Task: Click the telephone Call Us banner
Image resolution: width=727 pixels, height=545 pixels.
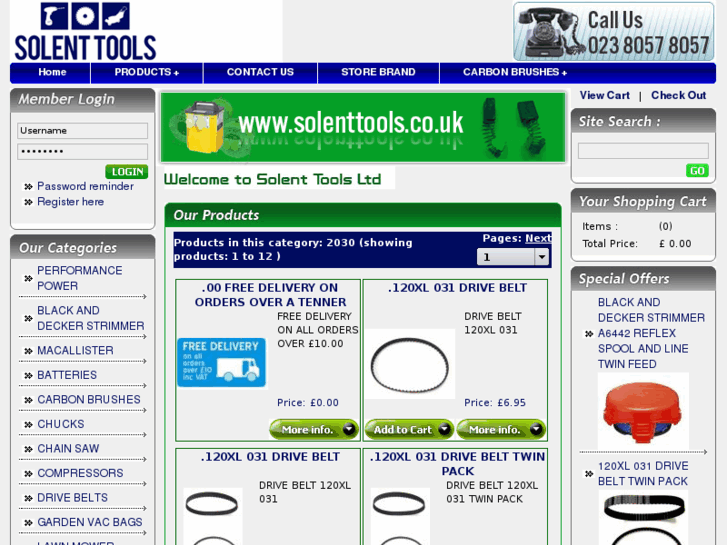Action: click(x=614, y=32)
